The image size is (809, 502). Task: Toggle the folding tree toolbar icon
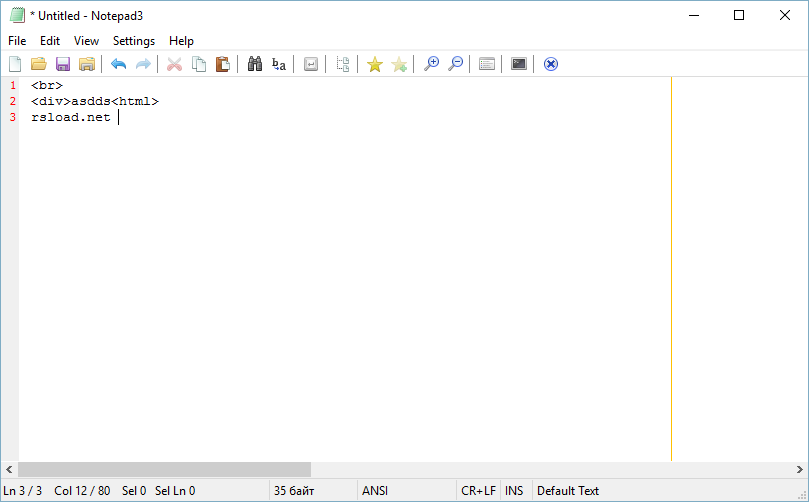click(x=343, y=64)
